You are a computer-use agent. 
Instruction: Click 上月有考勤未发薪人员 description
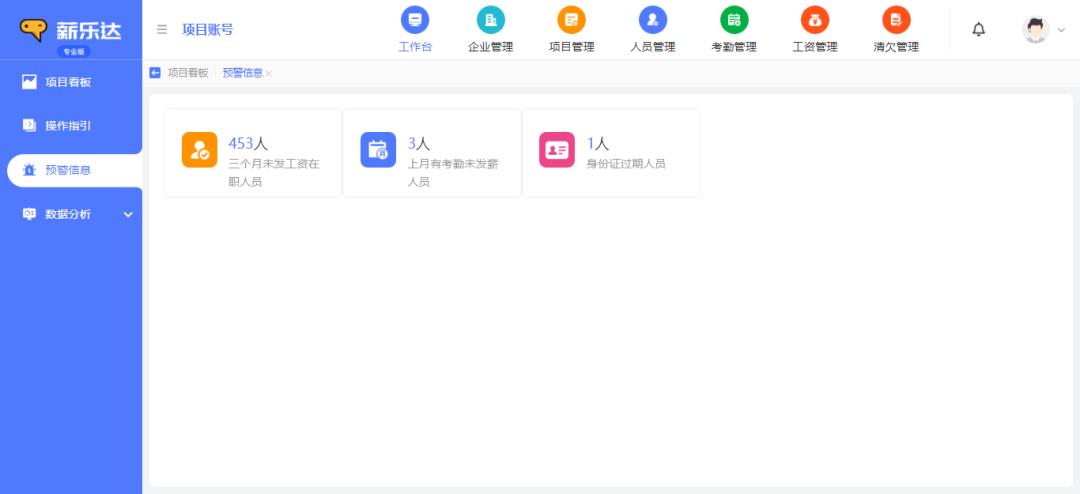coord(453,173)
